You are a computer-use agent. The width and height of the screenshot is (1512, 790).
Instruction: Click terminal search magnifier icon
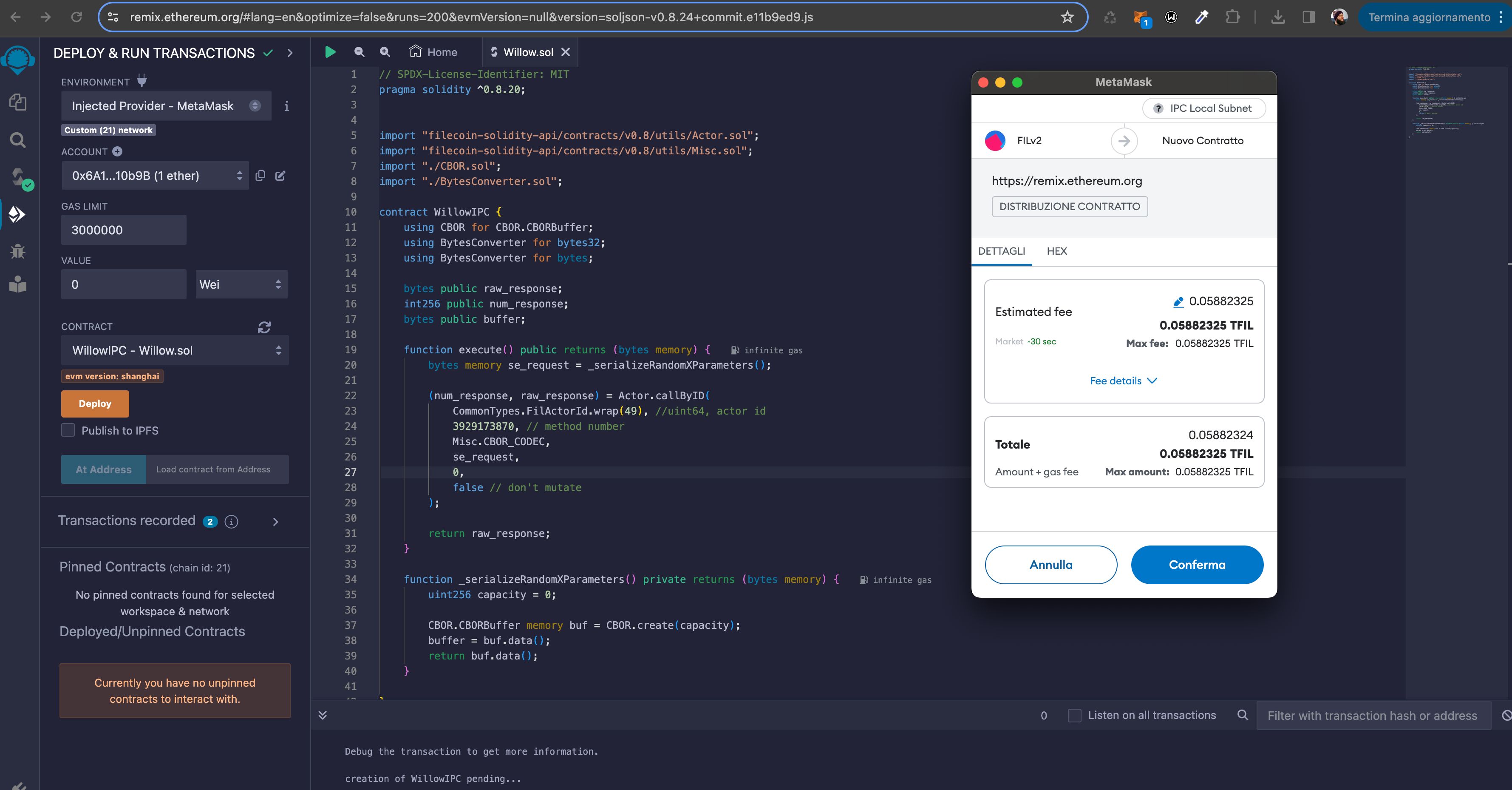pyautogui.click(x=1243, y=715)
